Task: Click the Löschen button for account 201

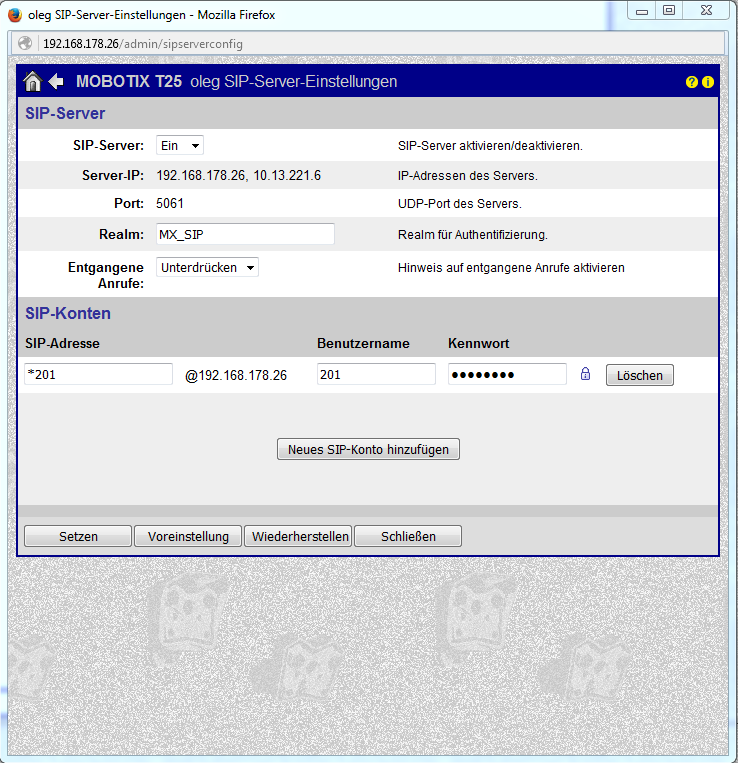Action: click(x=640, y=375)
